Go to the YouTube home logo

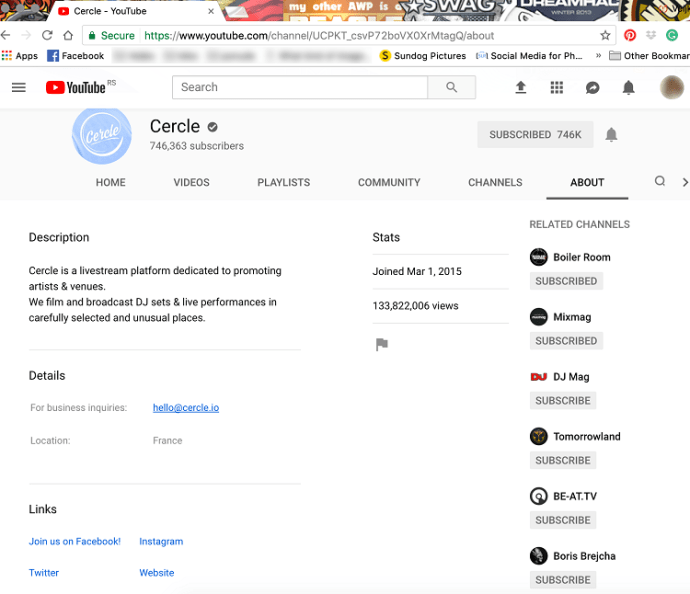point(76,88)
